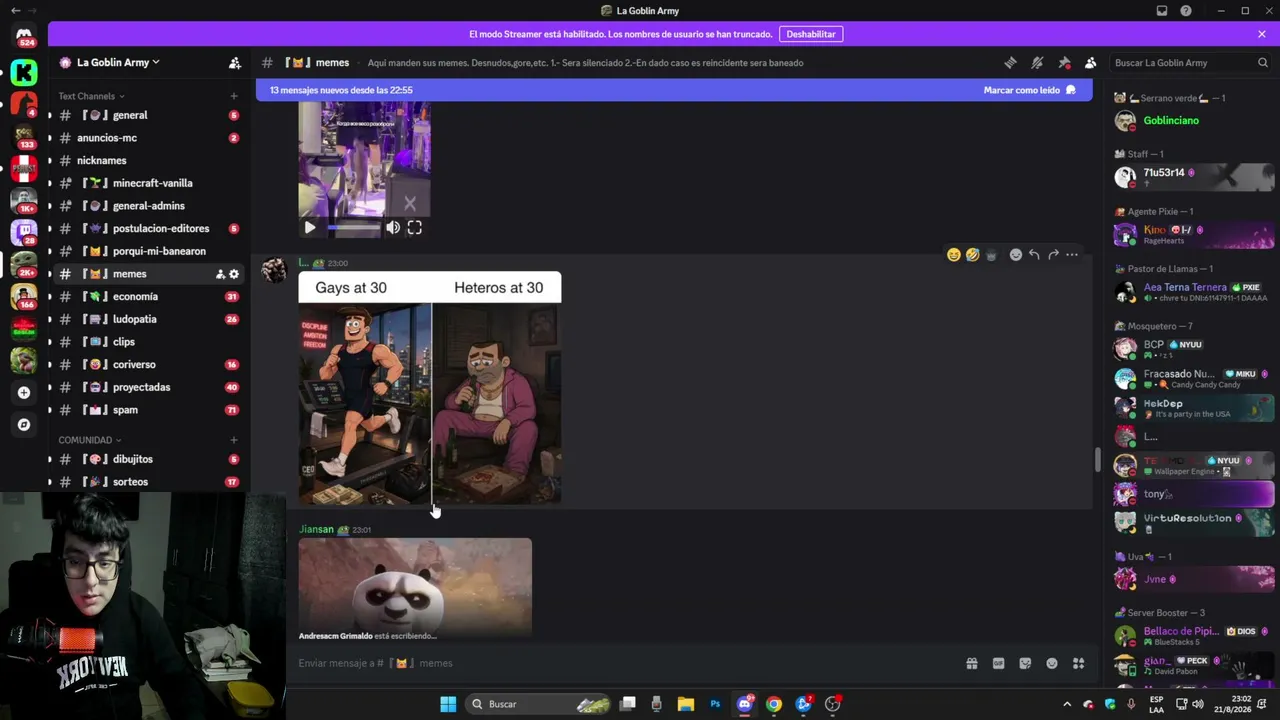Open the emoji picker in message bar
The height and width of the screenshot is (720, 1280).
click(1052, 663)
